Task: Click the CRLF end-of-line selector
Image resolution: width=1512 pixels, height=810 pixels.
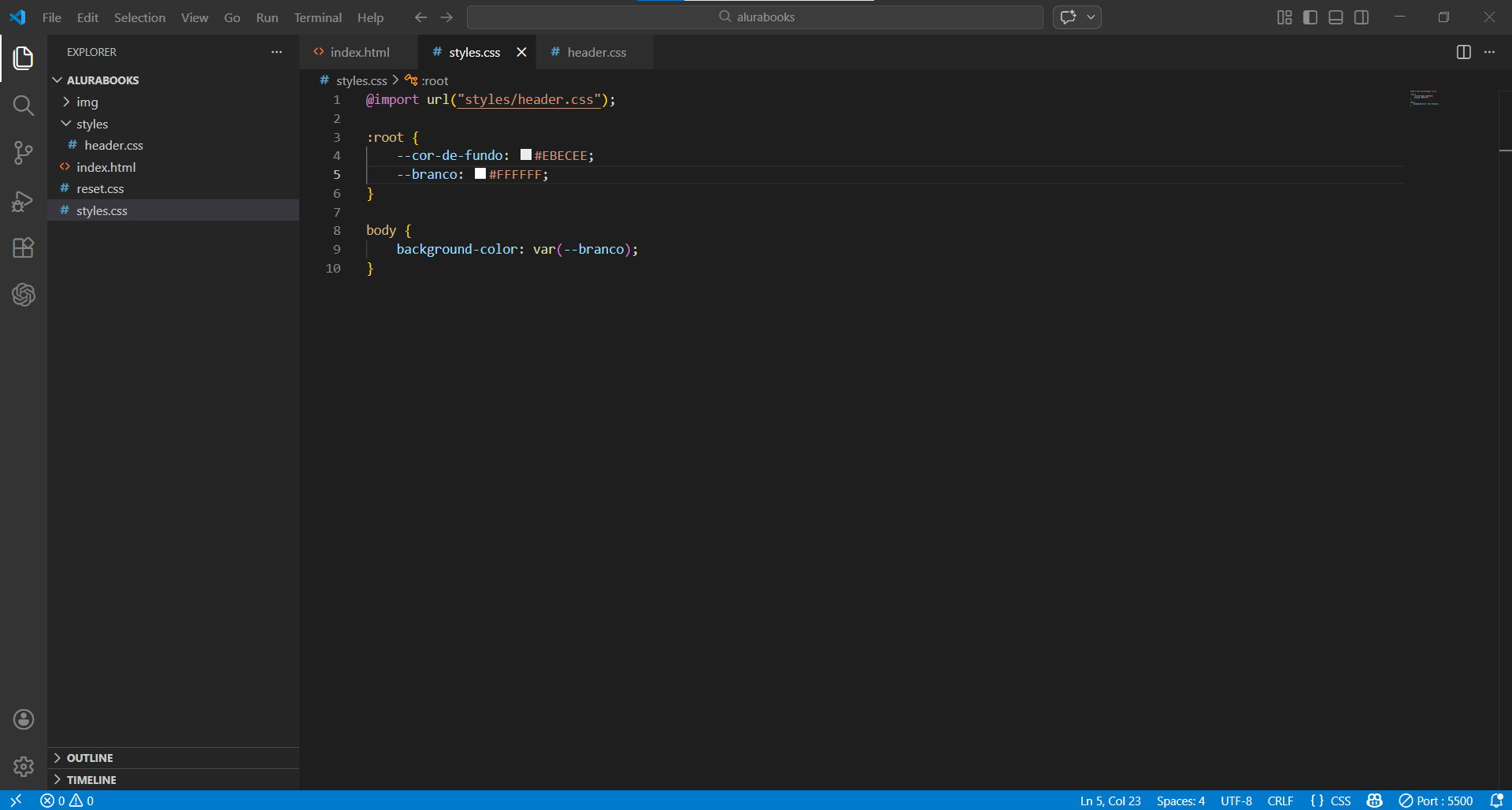Action: coord(1280,801)
